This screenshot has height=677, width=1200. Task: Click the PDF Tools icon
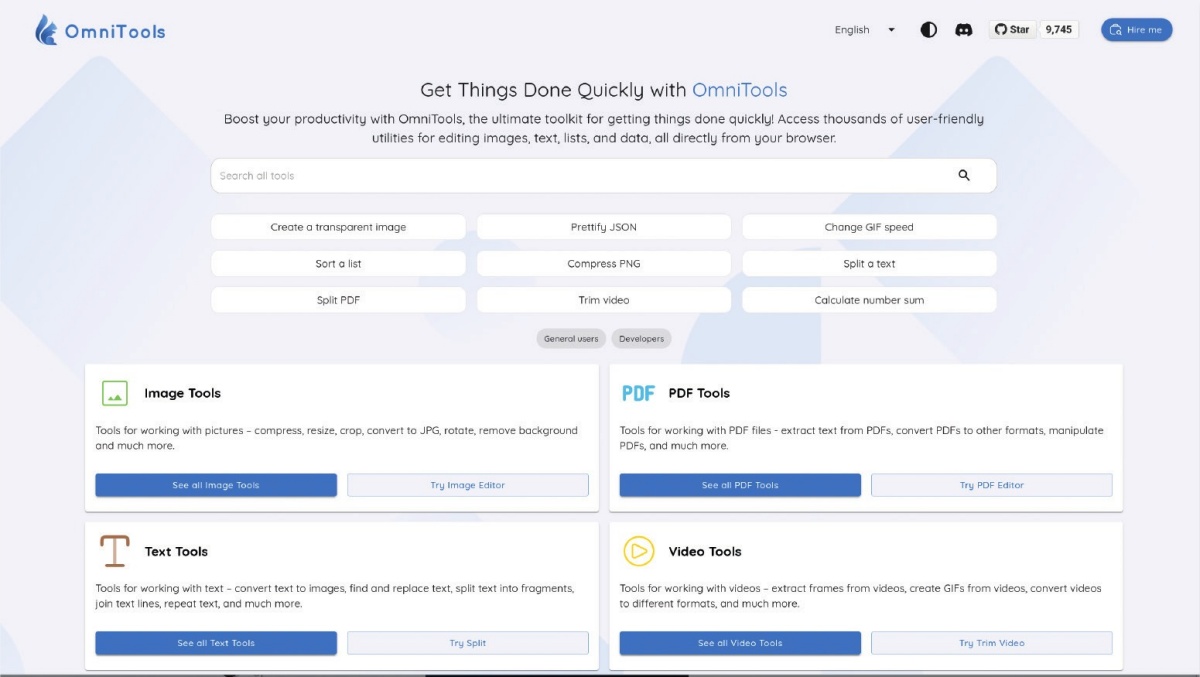pyautogui.click(x=638, y=393)
